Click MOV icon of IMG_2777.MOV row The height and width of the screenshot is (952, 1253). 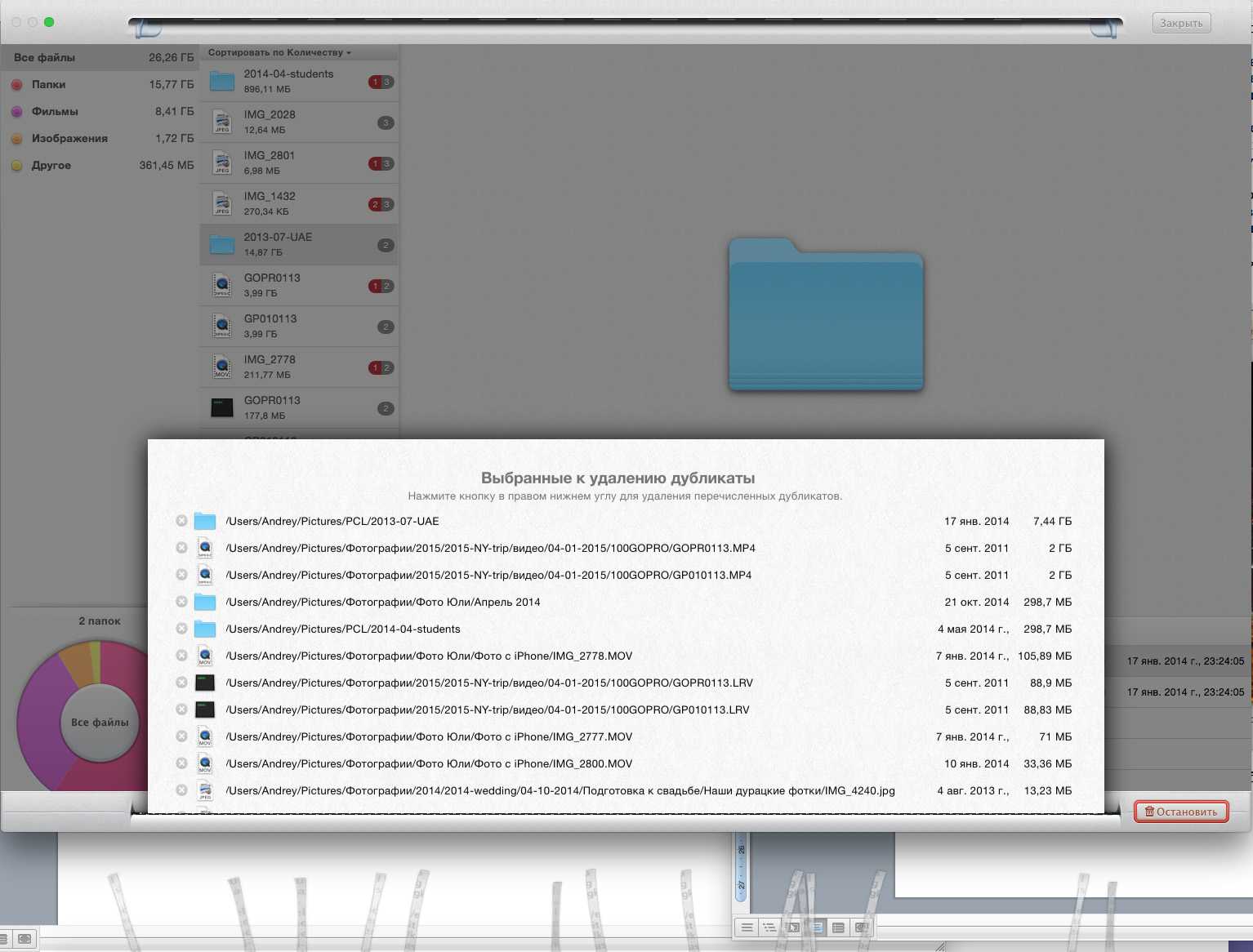tap(205, 736)
